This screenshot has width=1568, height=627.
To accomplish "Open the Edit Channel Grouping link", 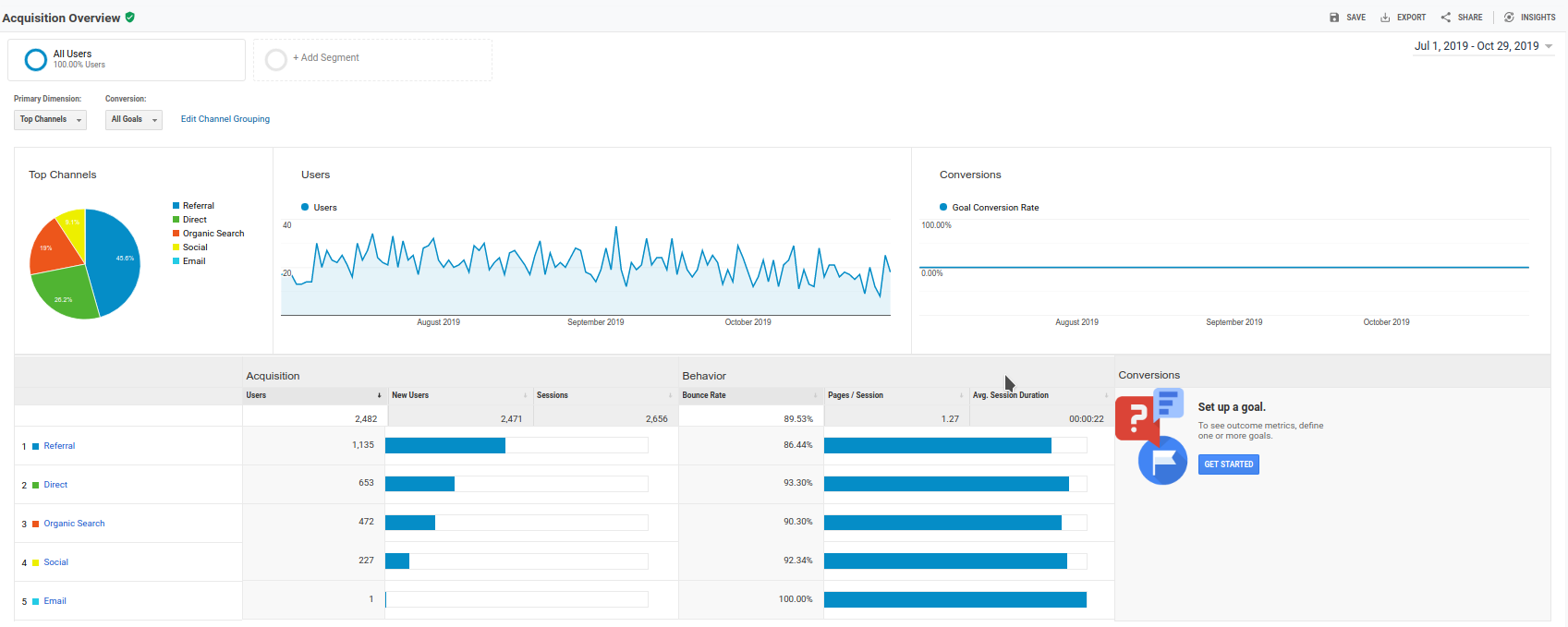I will [225, 119].
